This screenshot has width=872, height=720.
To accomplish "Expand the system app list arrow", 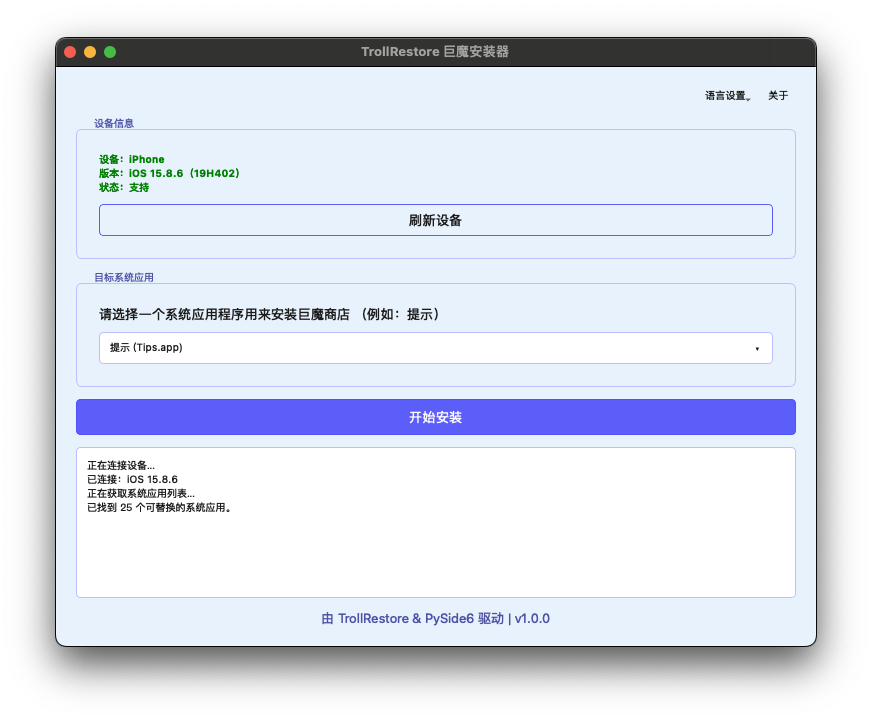I will point(757,349).
